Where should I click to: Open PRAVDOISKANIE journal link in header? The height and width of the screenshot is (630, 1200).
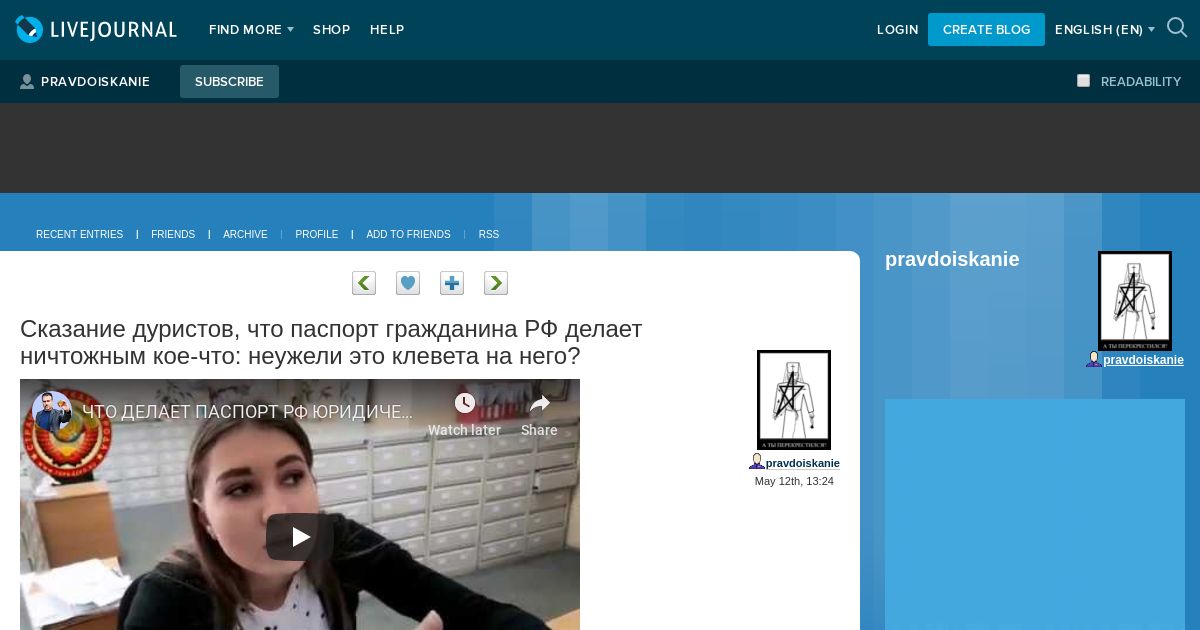coord(95,82)
